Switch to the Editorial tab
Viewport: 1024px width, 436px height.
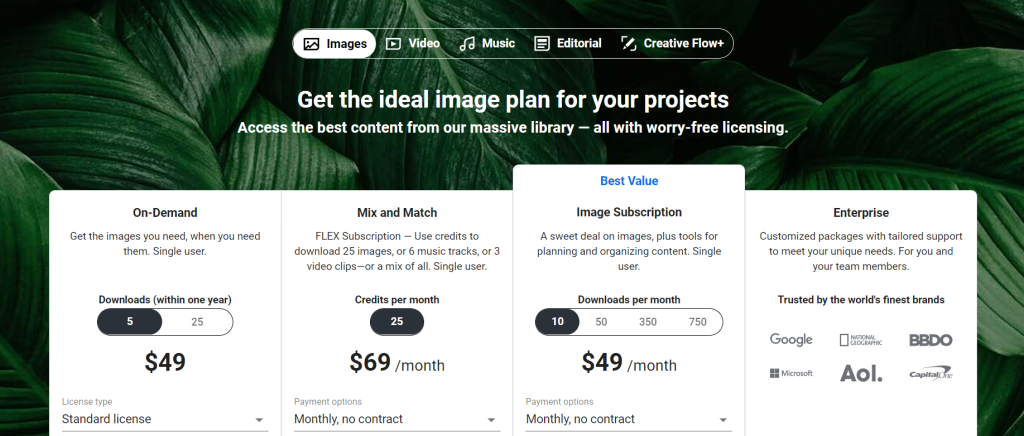pyautogui.click(x=568, y=44)
